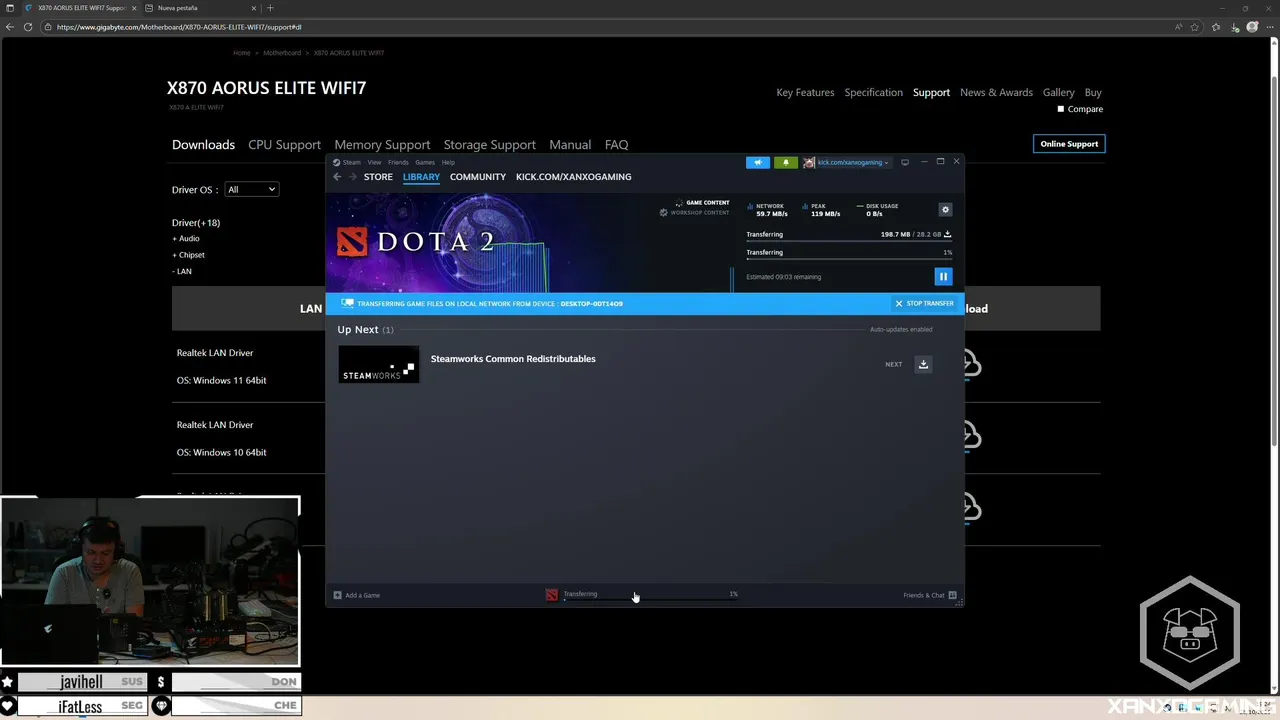Go forward in Steam navigation

point(352,177)
